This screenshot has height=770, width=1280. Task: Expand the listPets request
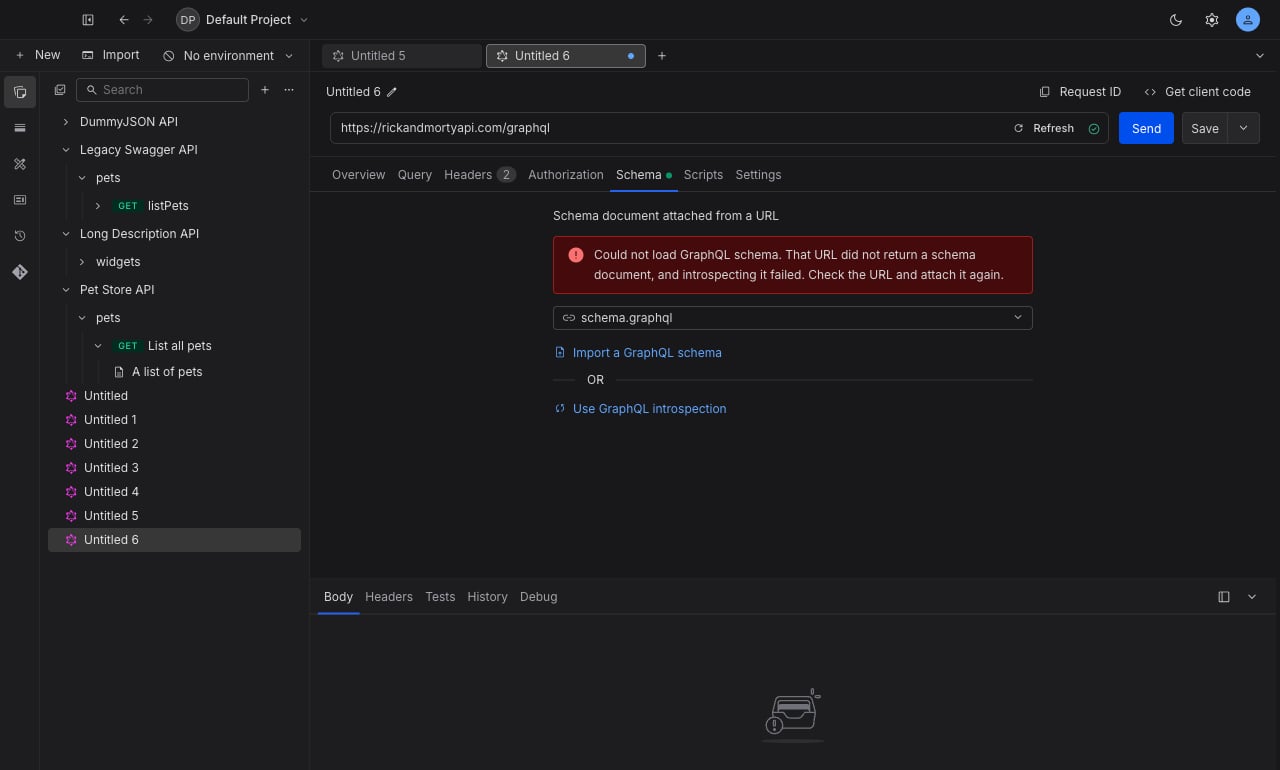pyautogui.click(x=98, y=206)
